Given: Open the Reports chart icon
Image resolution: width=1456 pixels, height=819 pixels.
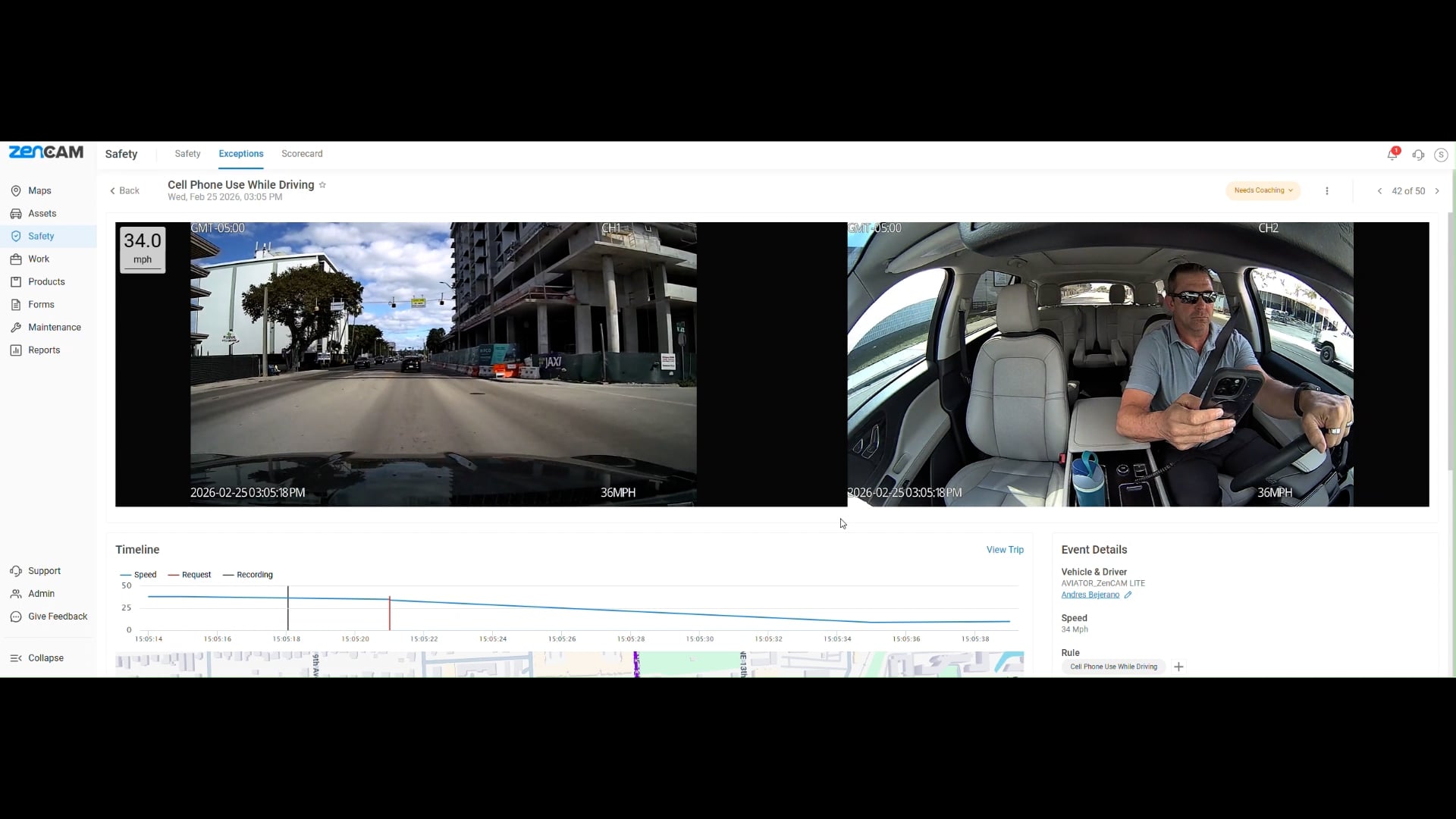Looking at the screenshot, I should point(16,350).
